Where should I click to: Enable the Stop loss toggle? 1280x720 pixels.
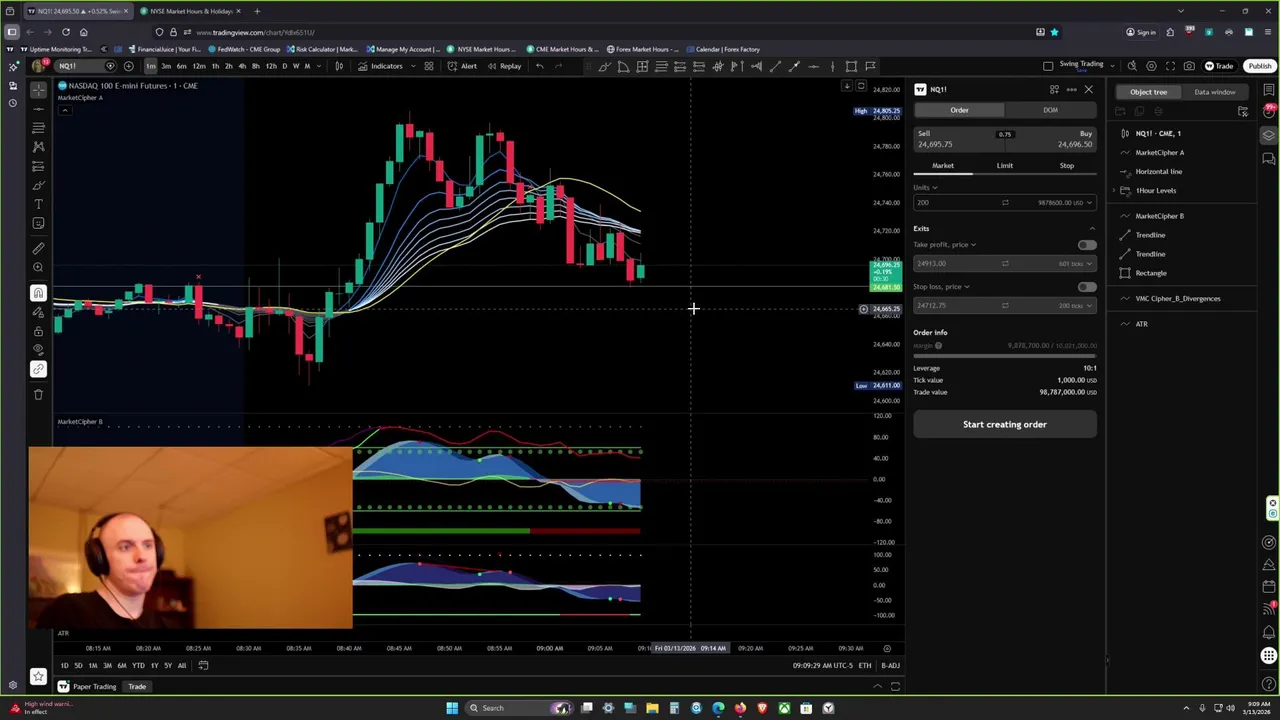coord(1086,287)
